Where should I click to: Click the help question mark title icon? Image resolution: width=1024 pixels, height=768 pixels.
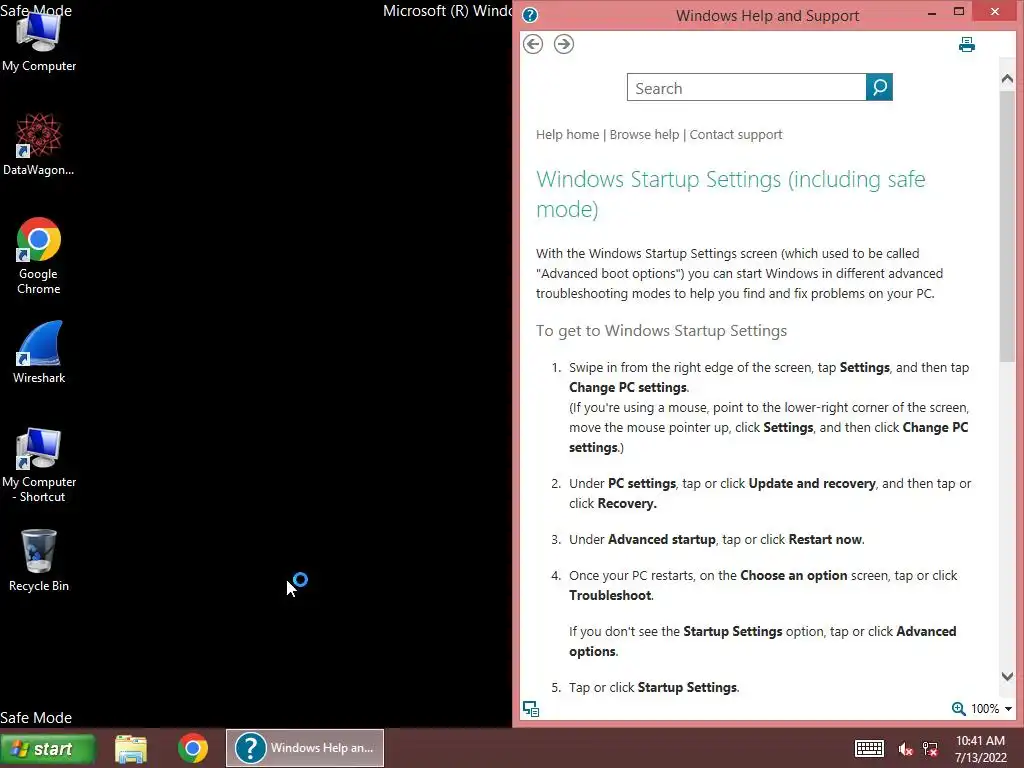coord(530,15)
